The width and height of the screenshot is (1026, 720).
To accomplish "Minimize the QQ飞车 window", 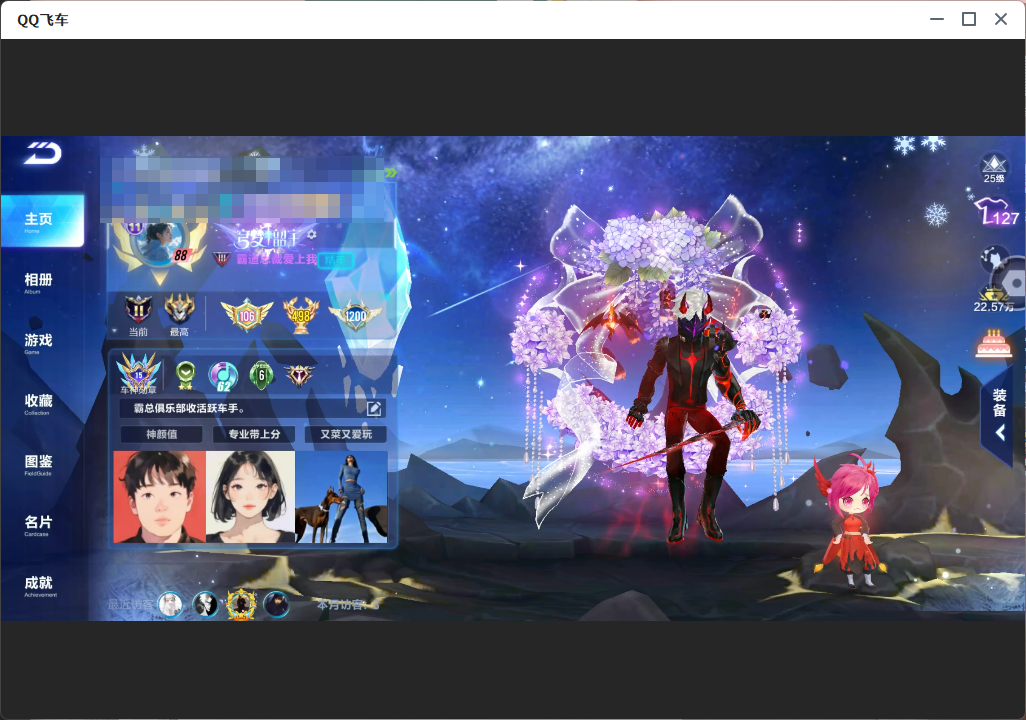I will coord(937,20).
